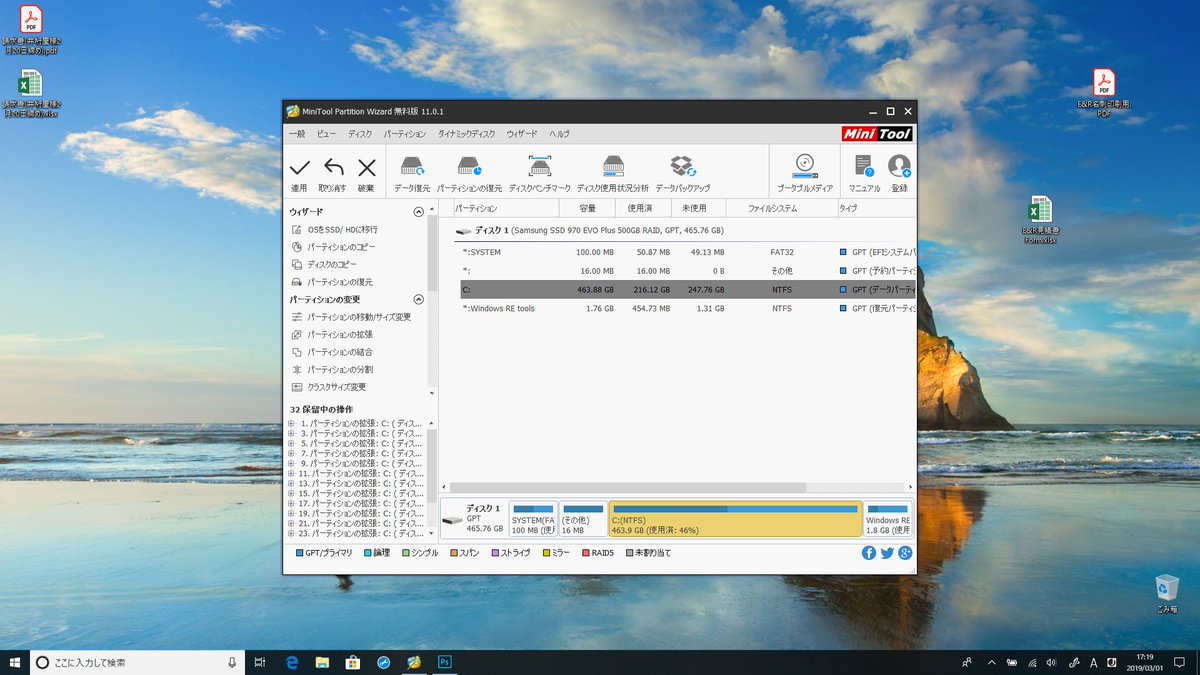Click the 適用 (Apply) checkmark icon
Screen dimensions: 1200x675
(299, 168)
